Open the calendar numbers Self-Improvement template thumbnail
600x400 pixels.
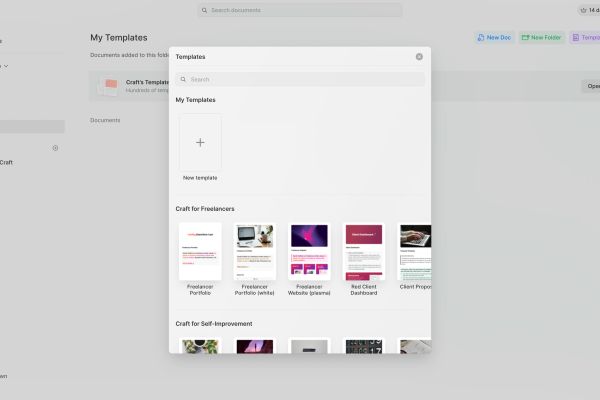[364, 346]
